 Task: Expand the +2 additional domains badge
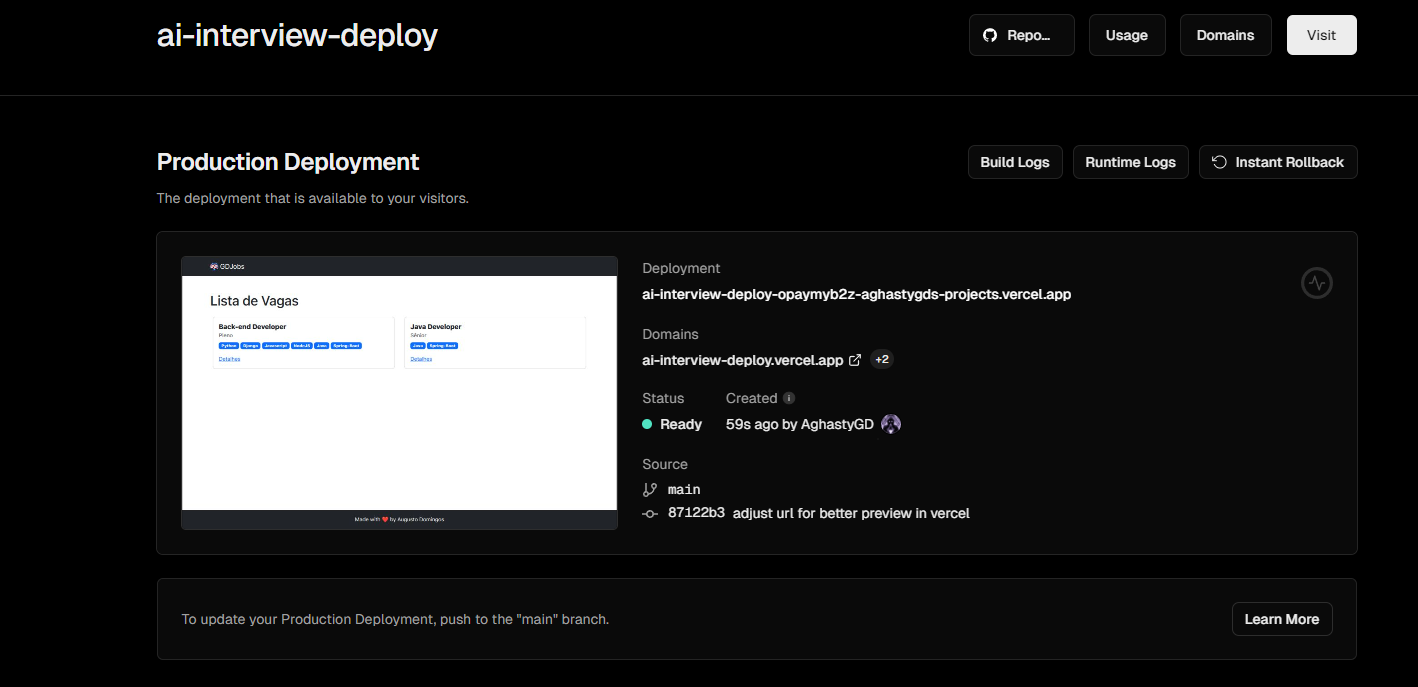(882, 360)
